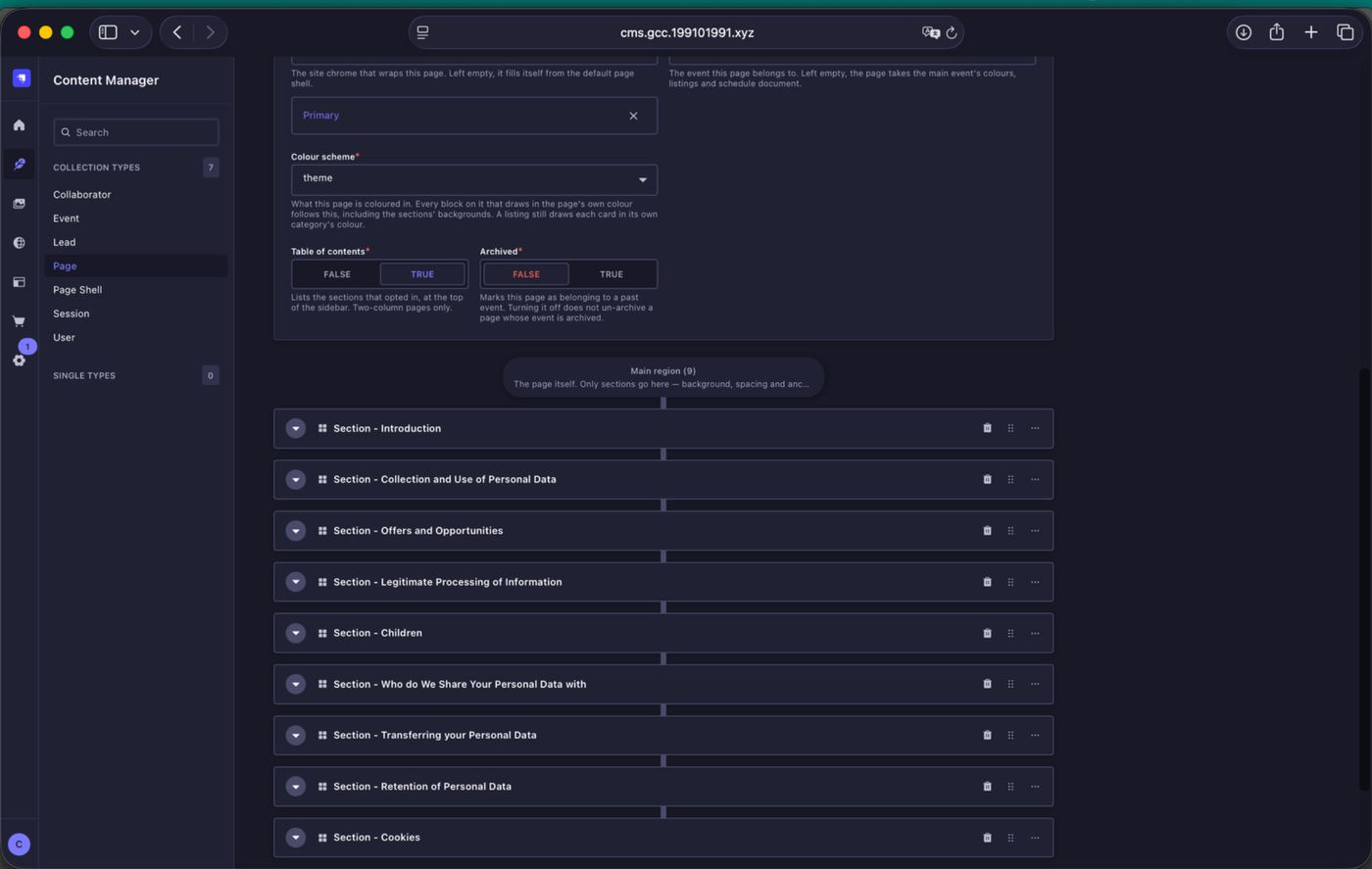1372x869 pixels.
Task: Remove the Primary relation with X icon
Action: (x=633, y=116)
